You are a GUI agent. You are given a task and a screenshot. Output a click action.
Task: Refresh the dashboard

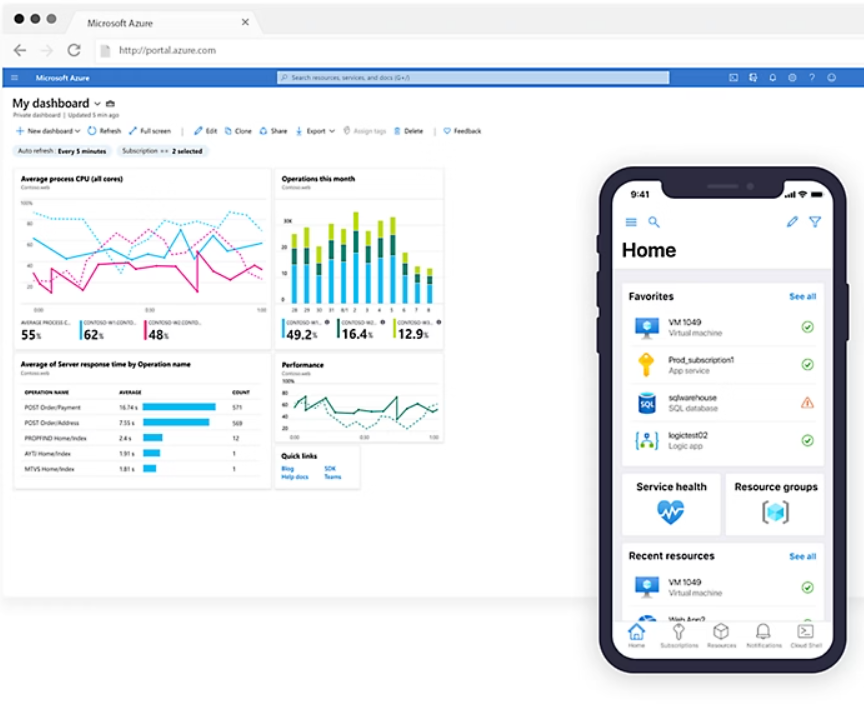pyautogui.click(x=104, y=131)
